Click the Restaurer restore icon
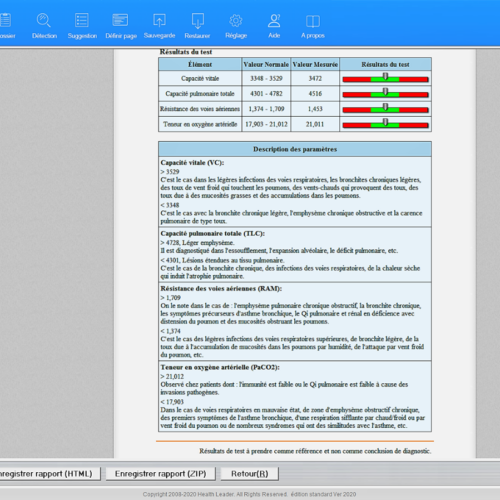This screenshot has width=500, height=500. coord(198,21)
